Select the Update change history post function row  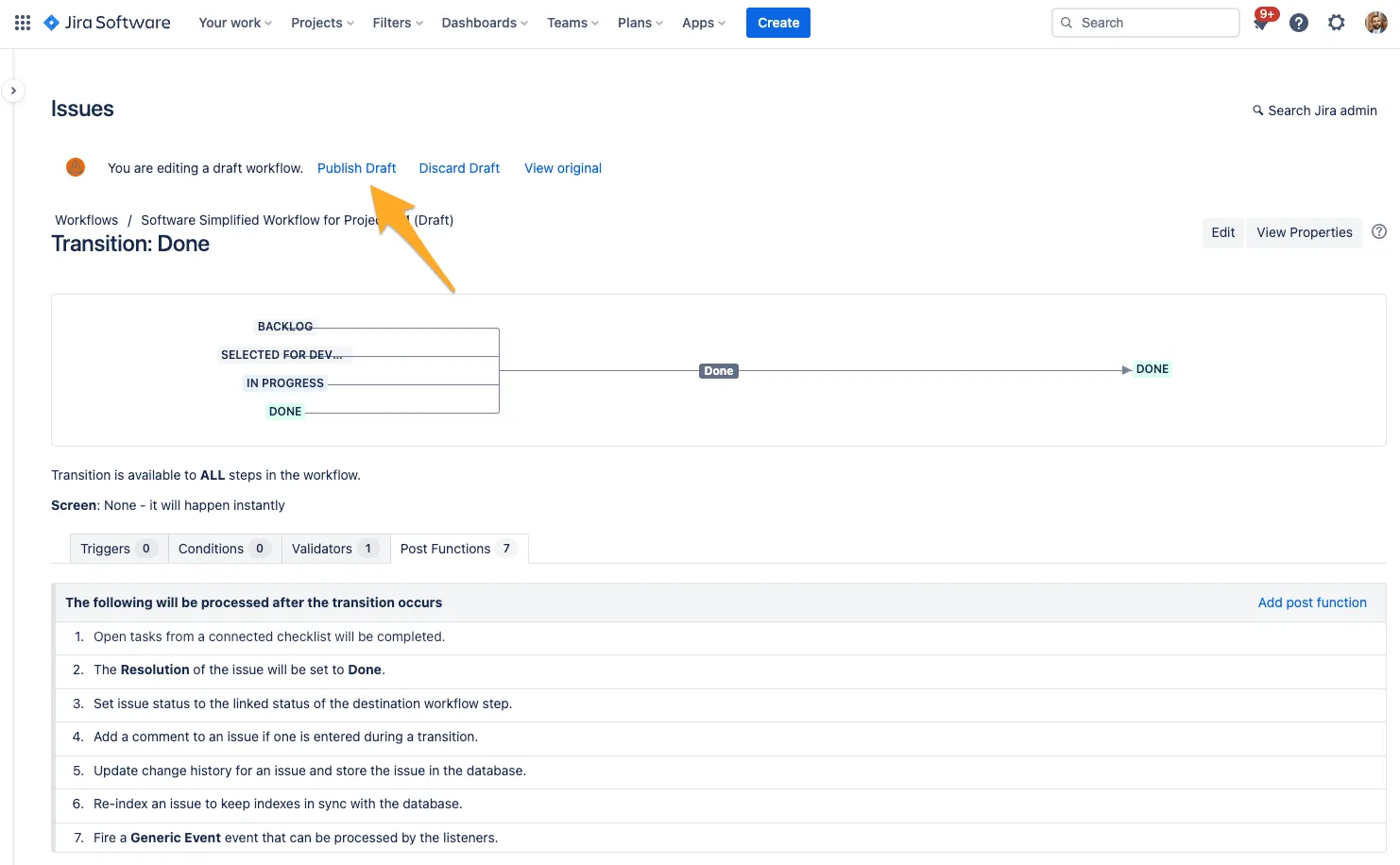(x=720, y=772)
